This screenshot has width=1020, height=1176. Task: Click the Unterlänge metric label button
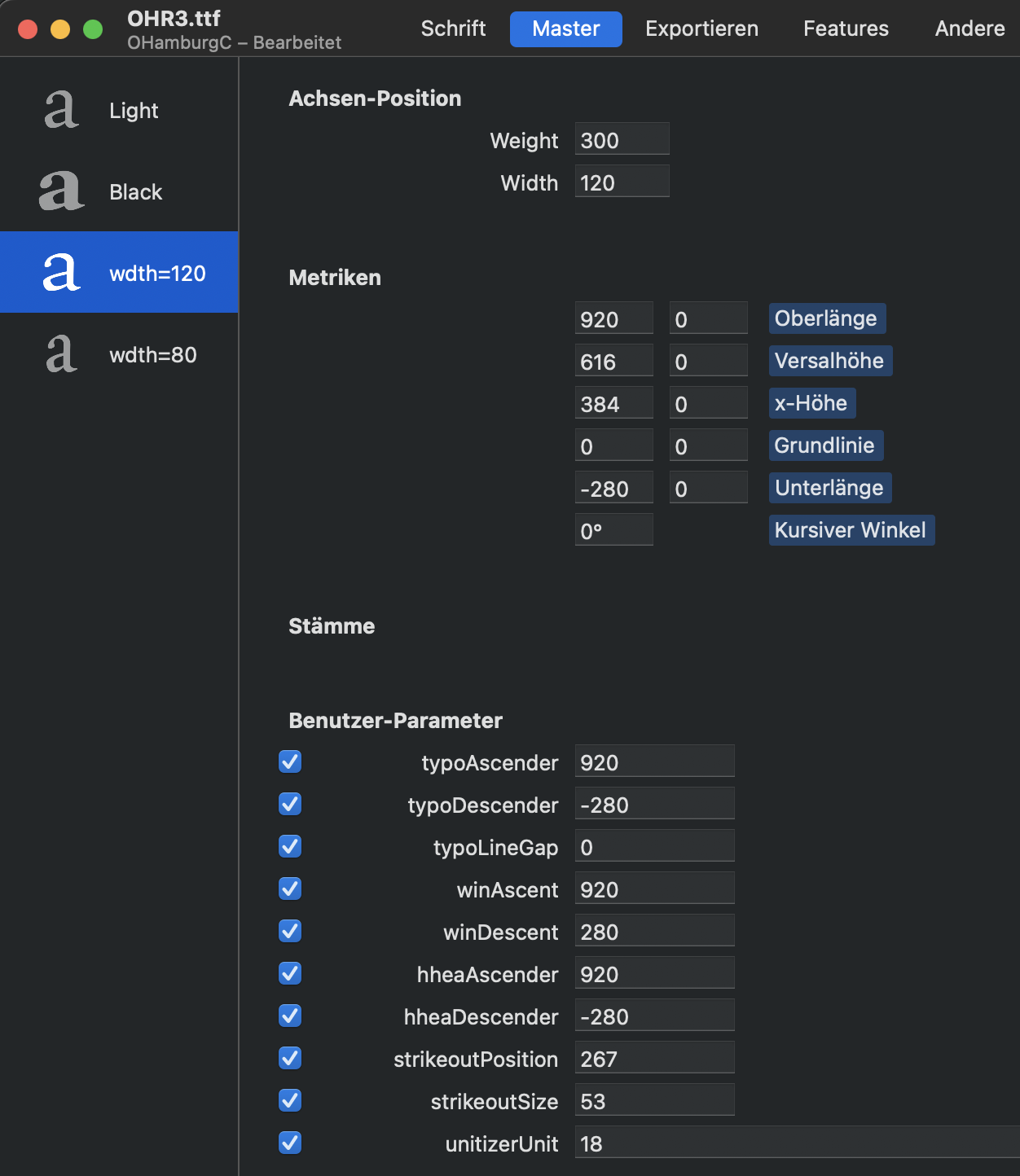coord(830,488)
